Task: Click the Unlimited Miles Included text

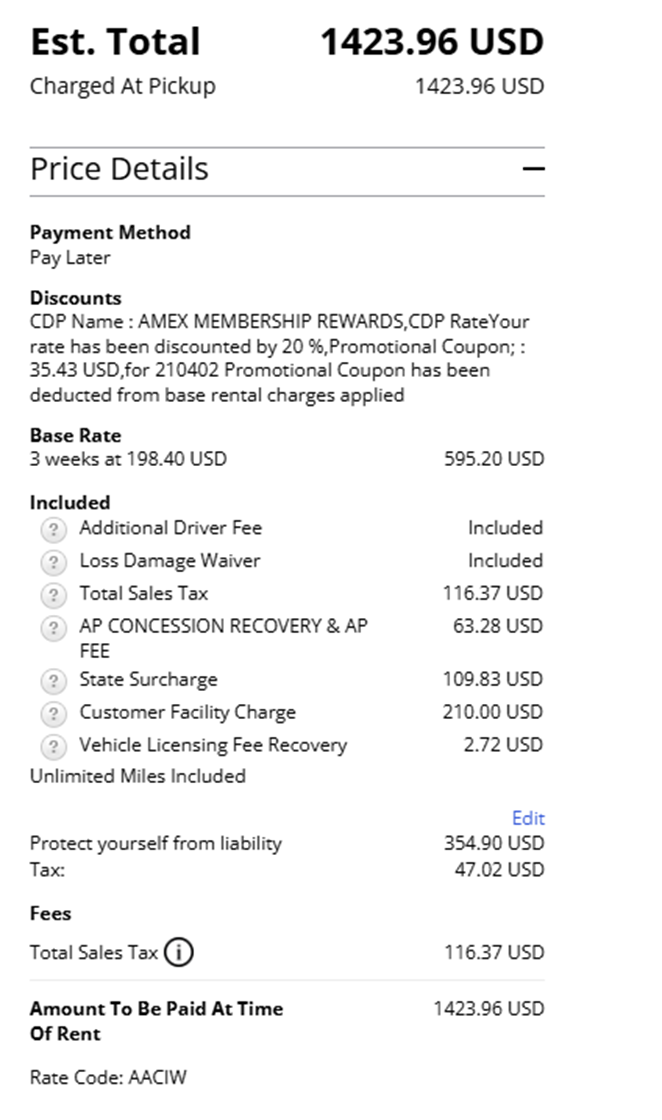Action: point(137,776)
